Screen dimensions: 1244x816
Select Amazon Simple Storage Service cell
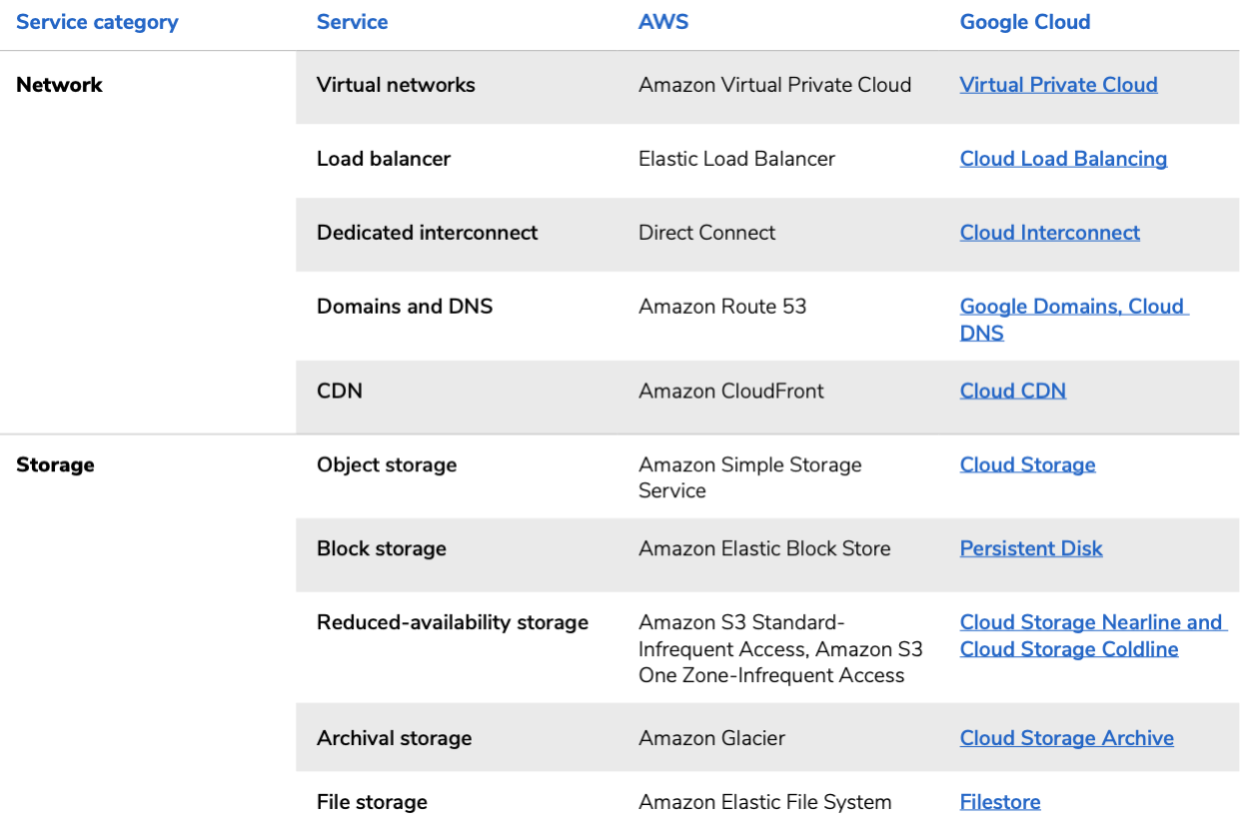pyautogui.click(x=750, y=478)
